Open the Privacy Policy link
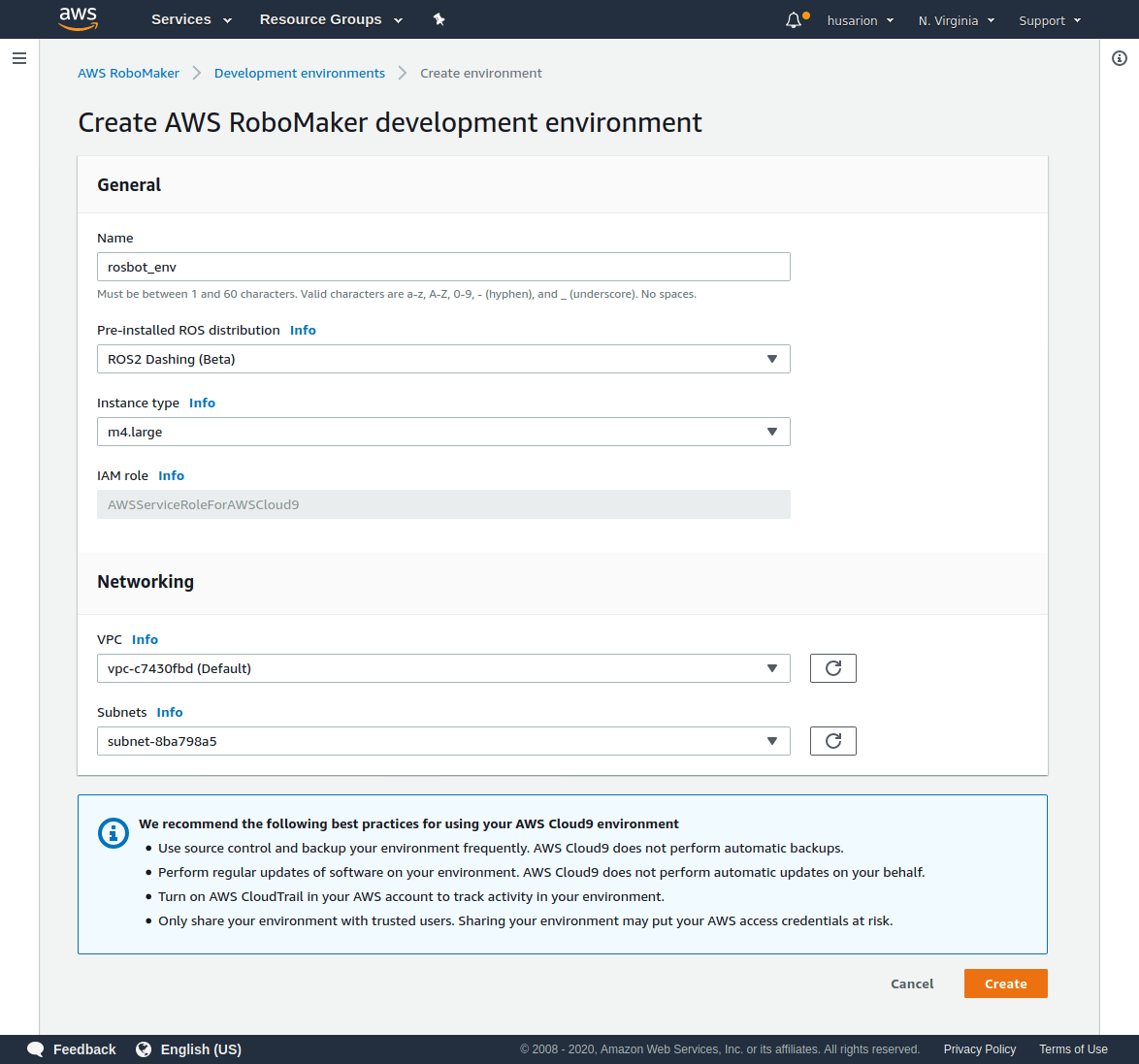 (979, 1049)
